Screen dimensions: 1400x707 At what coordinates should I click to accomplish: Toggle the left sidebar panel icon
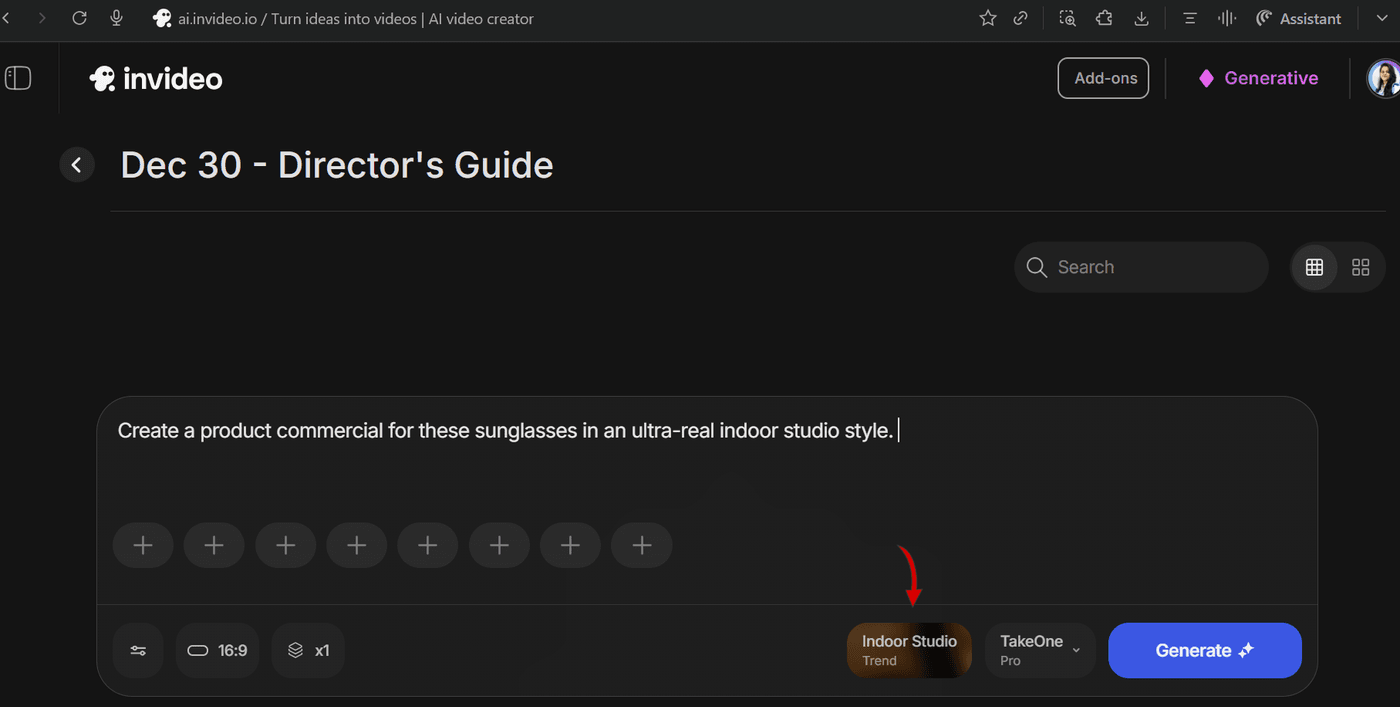[18, 78]
